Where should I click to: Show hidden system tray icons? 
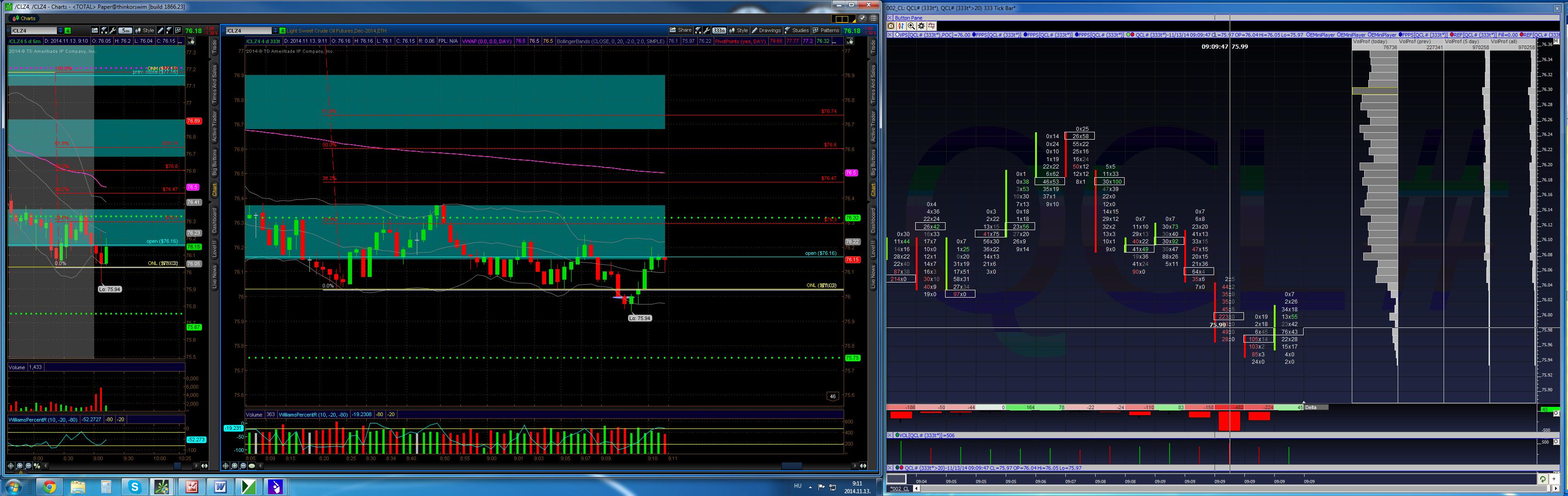[x=810, y=487]
